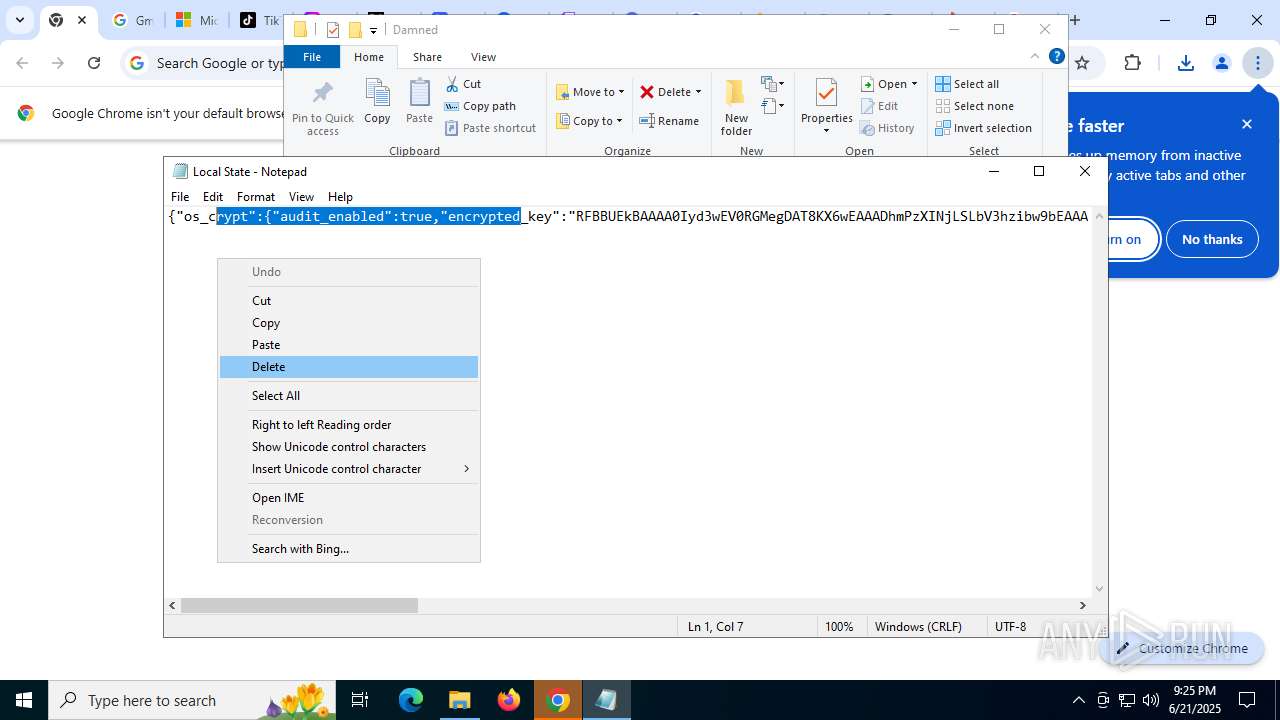The image size is (1280, 720).
Task: Open Notepad Help menu
Action: point(341,197)
